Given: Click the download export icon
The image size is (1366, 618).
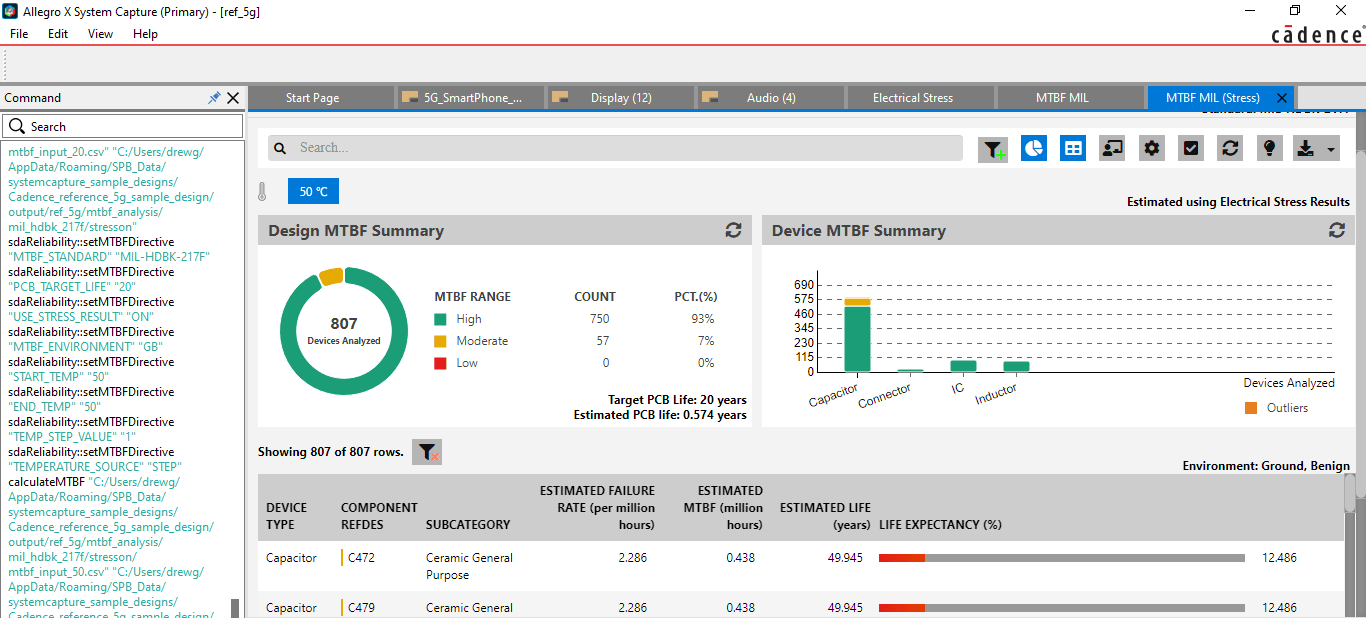Looking at the screenshot, I should point(1305,148).
